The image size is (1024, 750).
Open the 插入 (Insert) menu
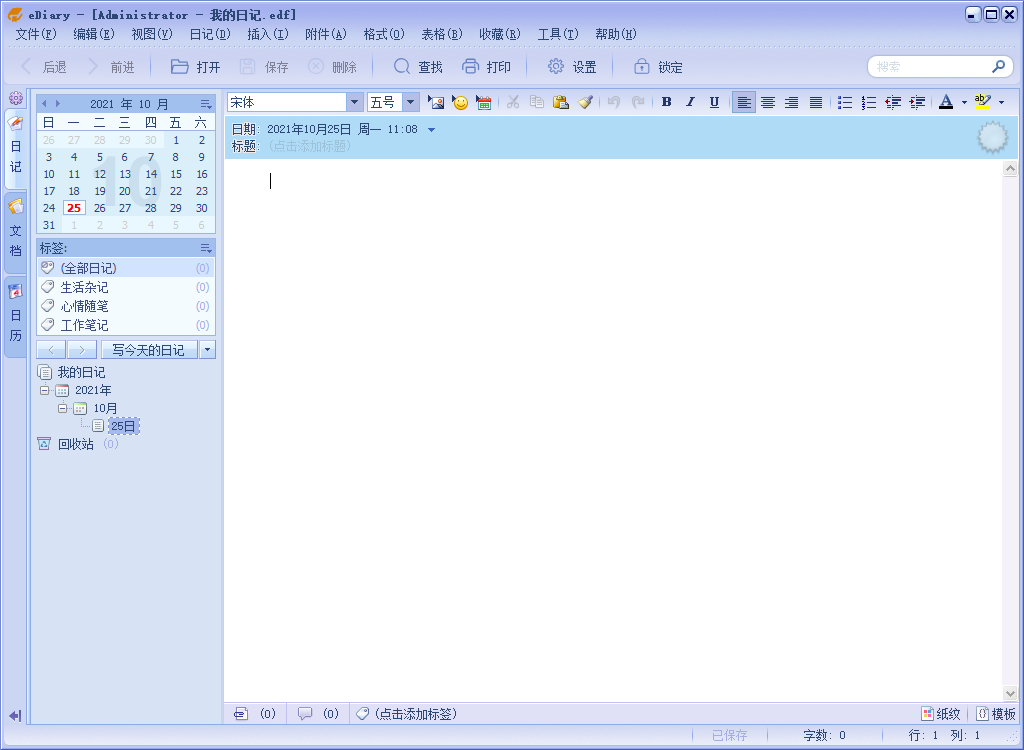267,34
